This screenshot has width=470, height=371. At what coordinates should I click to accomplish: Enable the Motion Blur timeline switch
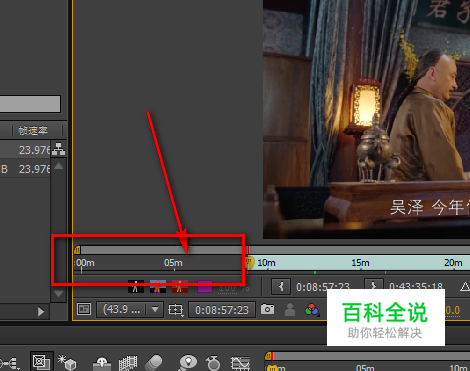tap(154, 363)
